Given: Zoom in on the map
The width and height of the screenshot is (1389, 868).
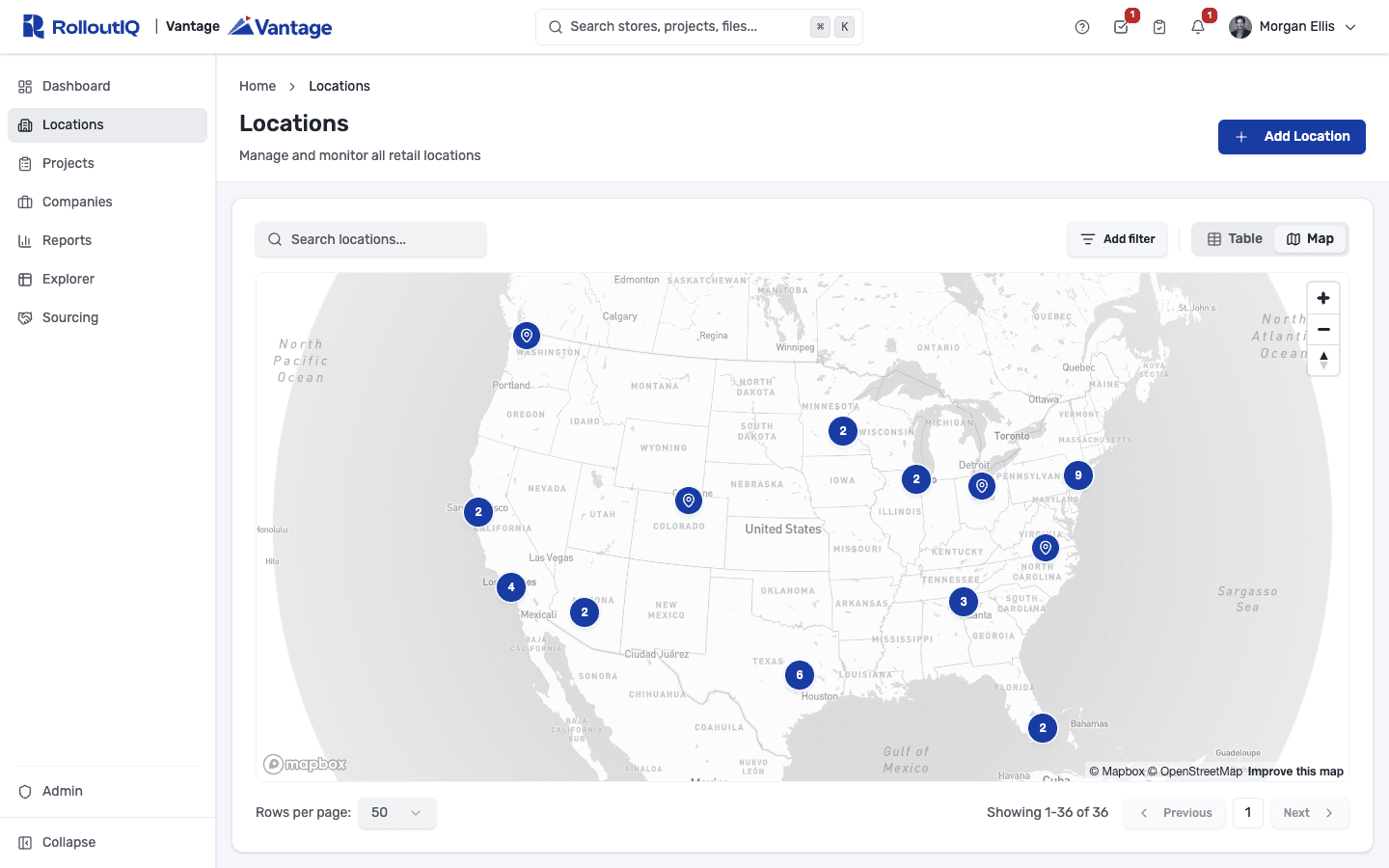Looking at the screenshot, I should pyautogui.click(x=1323, y=299).
